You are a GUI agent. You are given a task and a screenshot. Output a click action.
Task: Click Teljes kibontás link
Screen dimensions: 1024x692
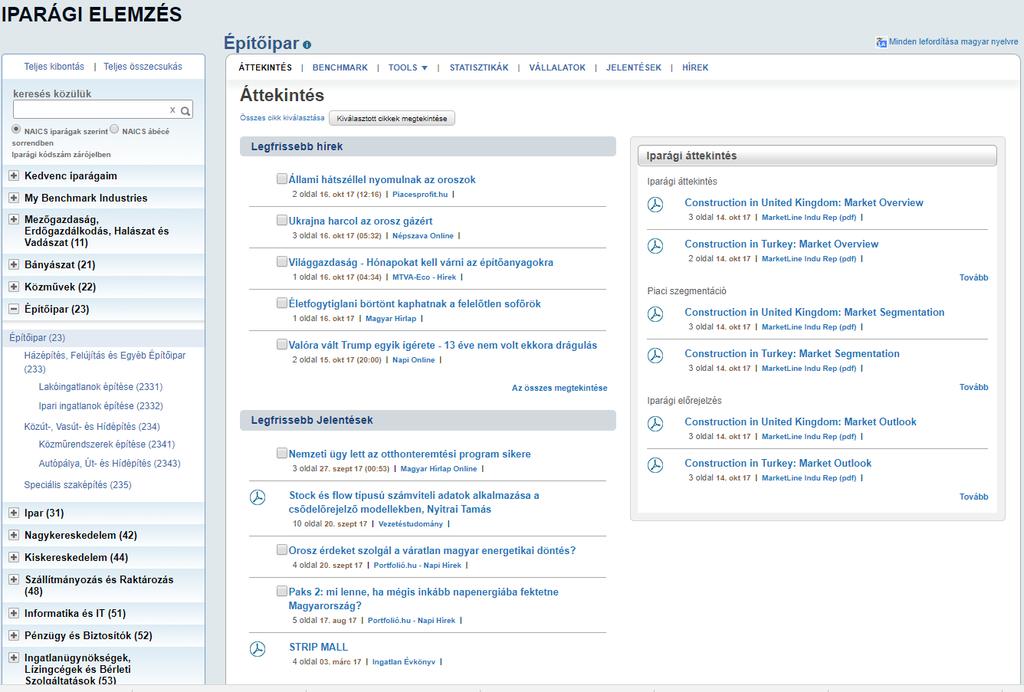[x=54, y=67]
